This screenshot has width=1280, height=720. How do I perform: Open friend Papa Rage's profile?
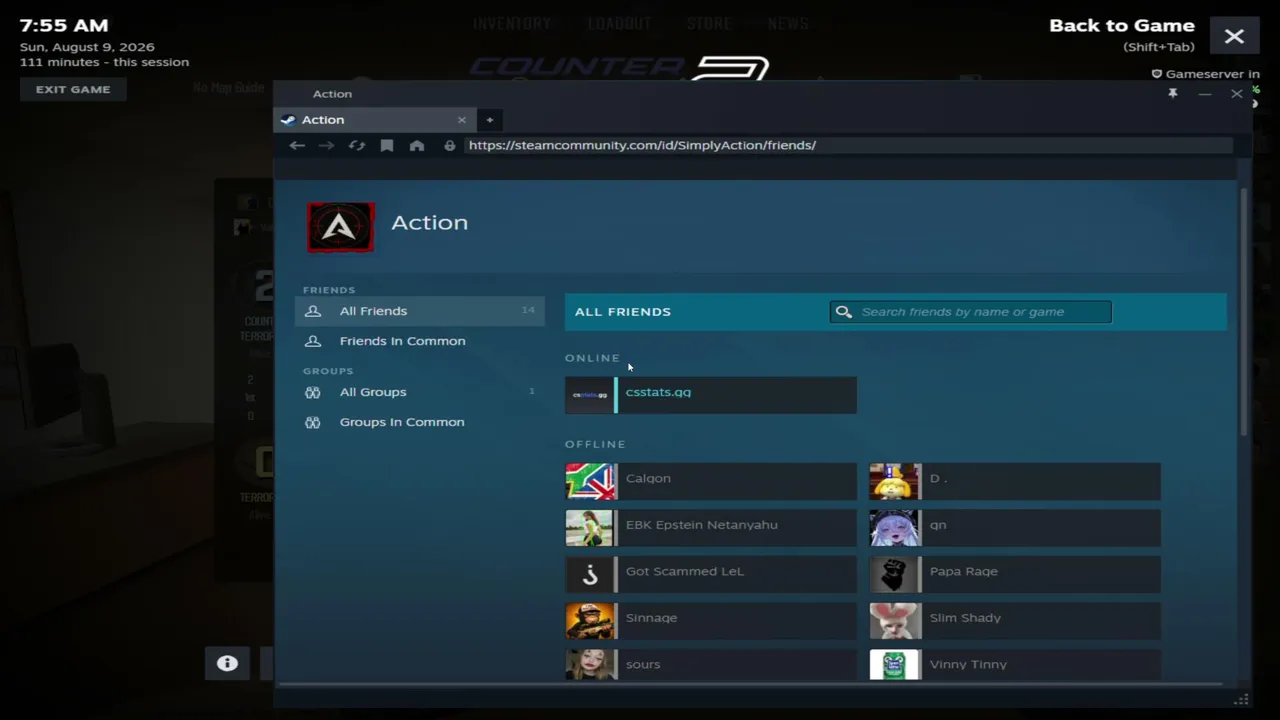tap(1015, 574)
